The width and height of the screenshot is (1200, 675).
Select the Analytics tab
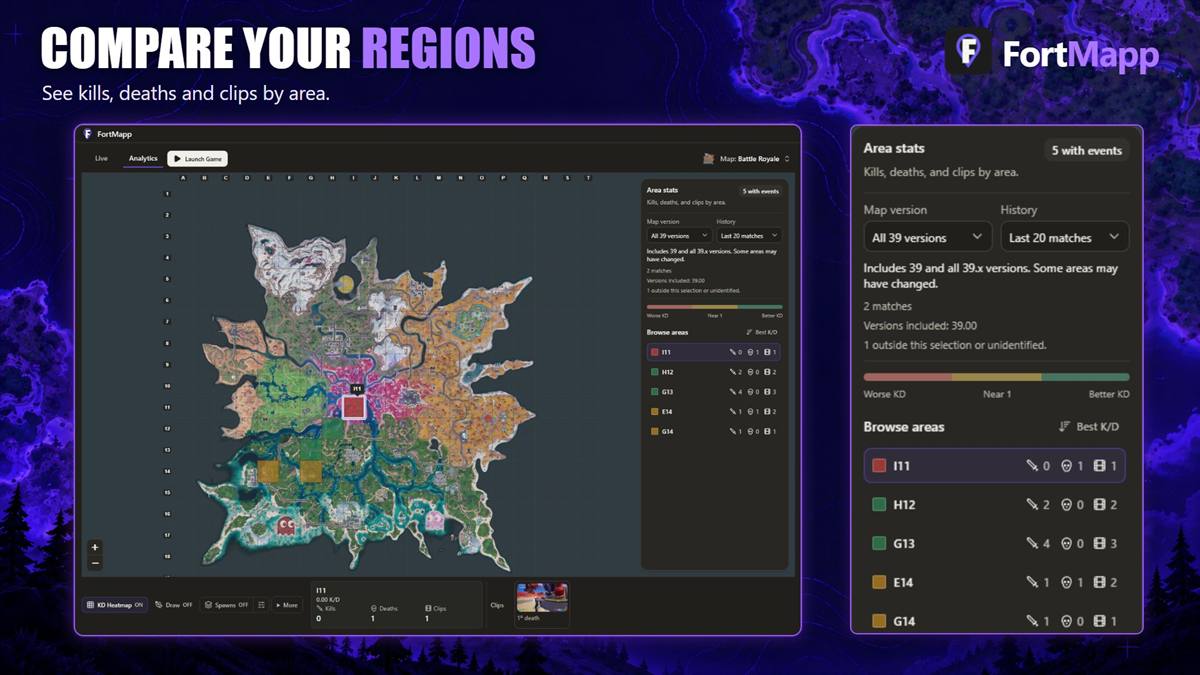(143, 158)
